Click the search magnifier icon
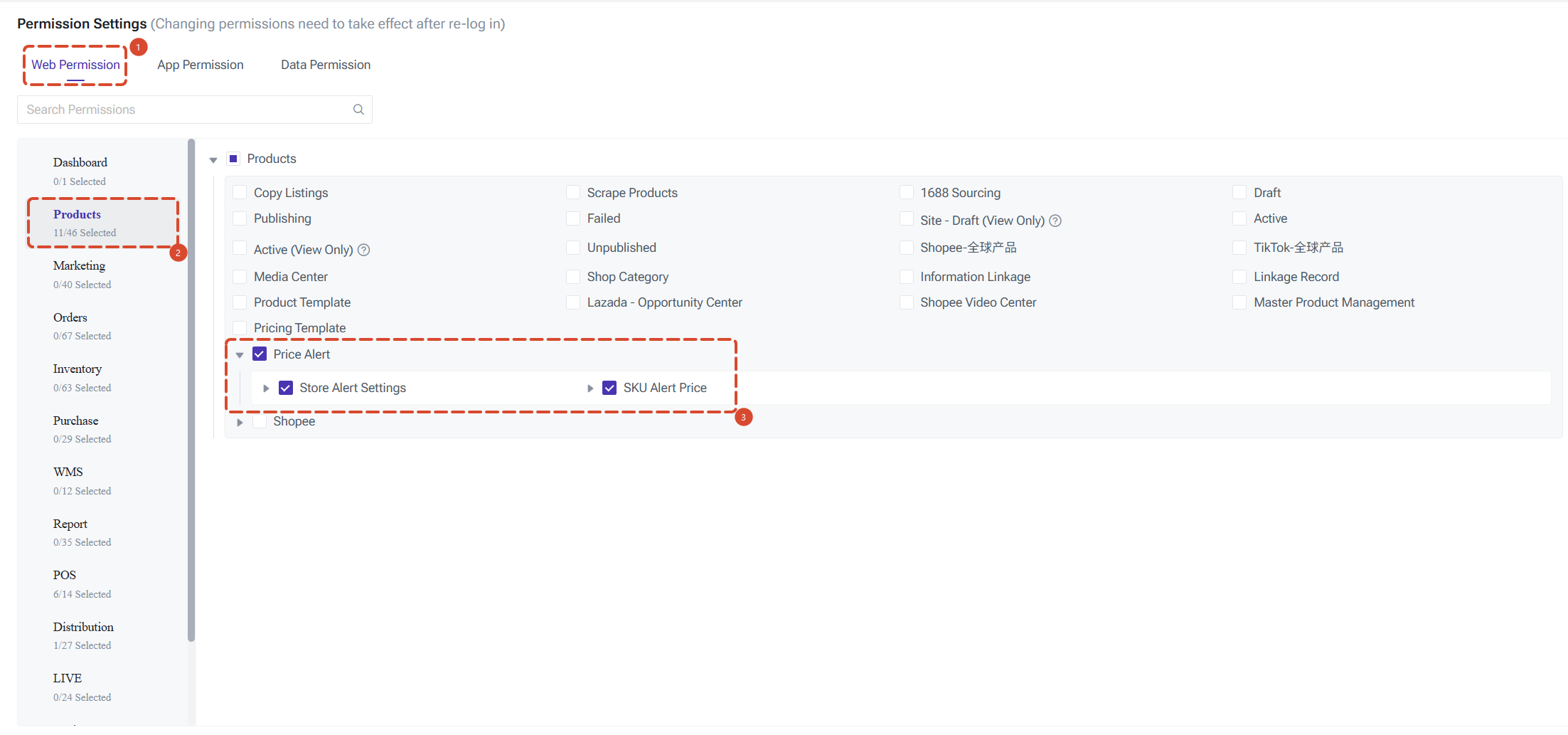The height and width of the screenshot is (735, 1568). click(x=358, y=110)
